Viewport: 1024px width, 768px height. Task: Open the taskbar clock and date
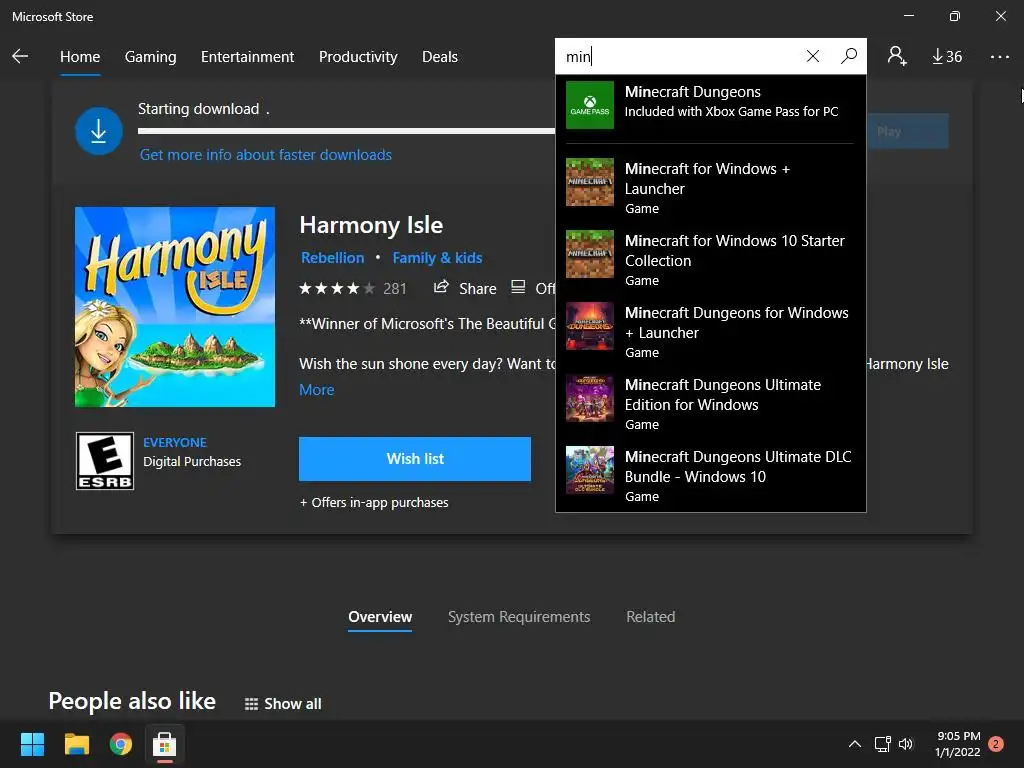957,744
